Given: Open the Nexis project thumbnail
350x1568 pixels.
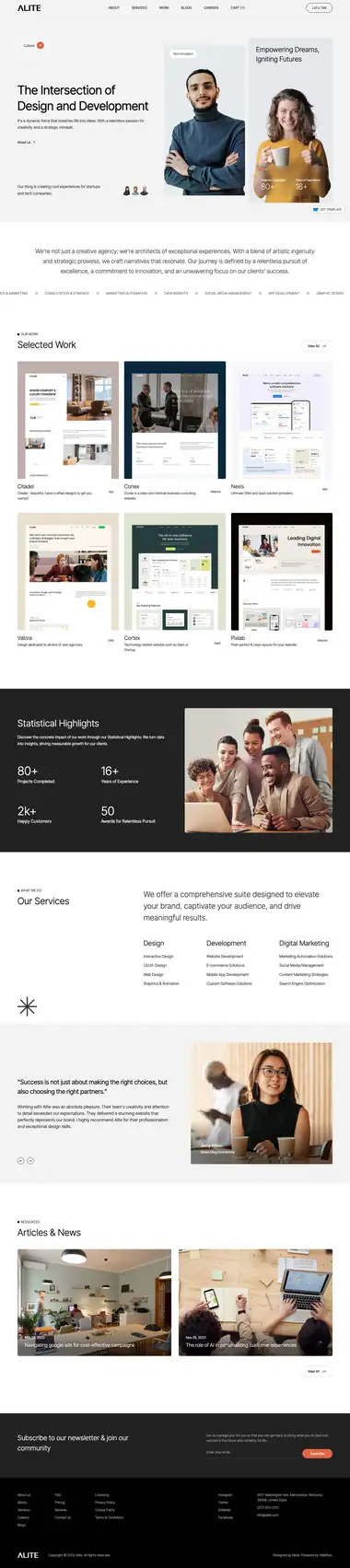Looking at the screenshot, I should (282, 420).
